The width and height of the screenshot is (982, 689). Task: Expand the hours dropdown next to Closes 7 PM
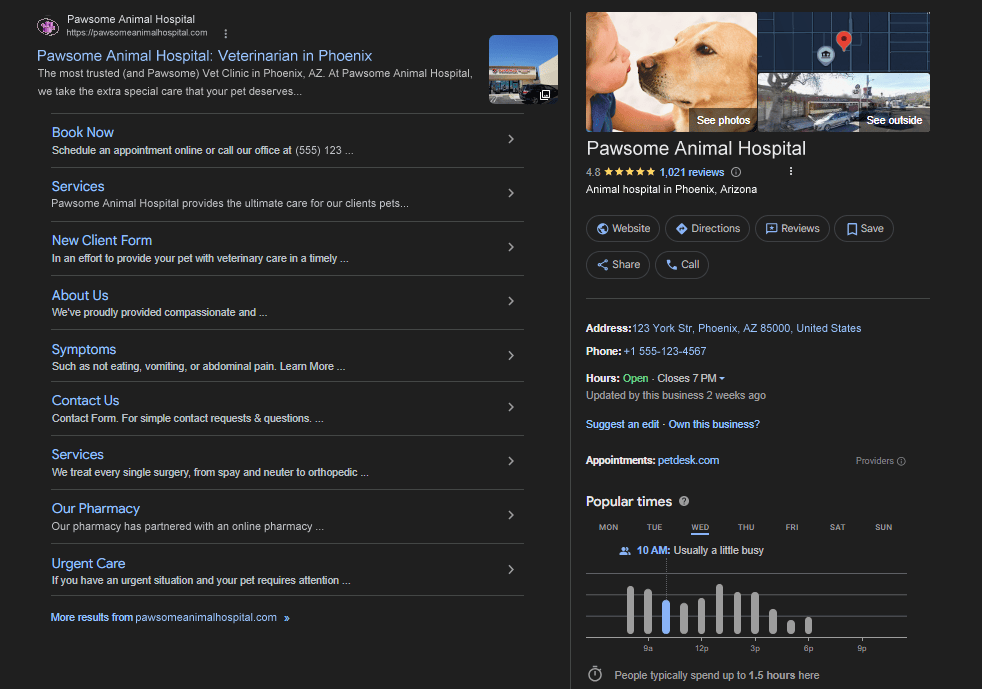click(x=722, y=378)
